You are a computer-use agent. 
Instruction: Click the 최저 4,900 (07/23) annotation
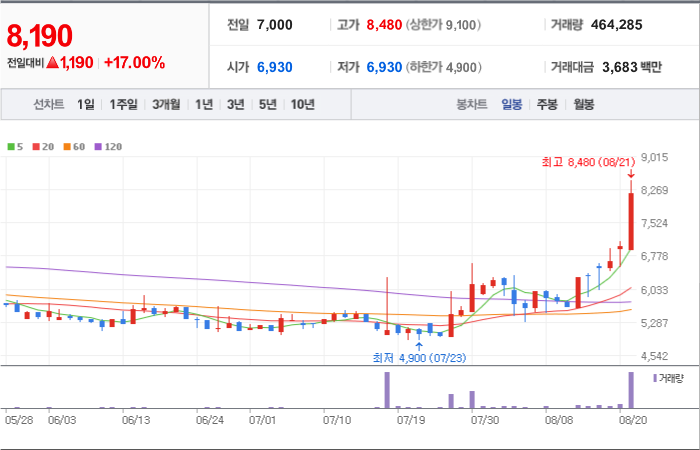point(419,358)
